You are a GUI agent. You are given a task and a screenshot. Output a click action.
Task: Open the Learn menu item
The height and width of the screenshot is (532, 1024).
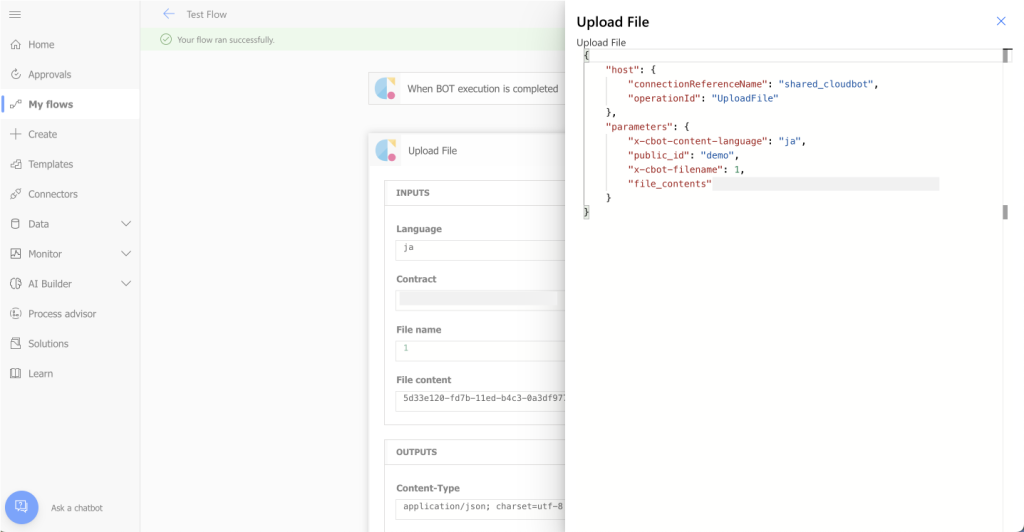click(70, 373)
